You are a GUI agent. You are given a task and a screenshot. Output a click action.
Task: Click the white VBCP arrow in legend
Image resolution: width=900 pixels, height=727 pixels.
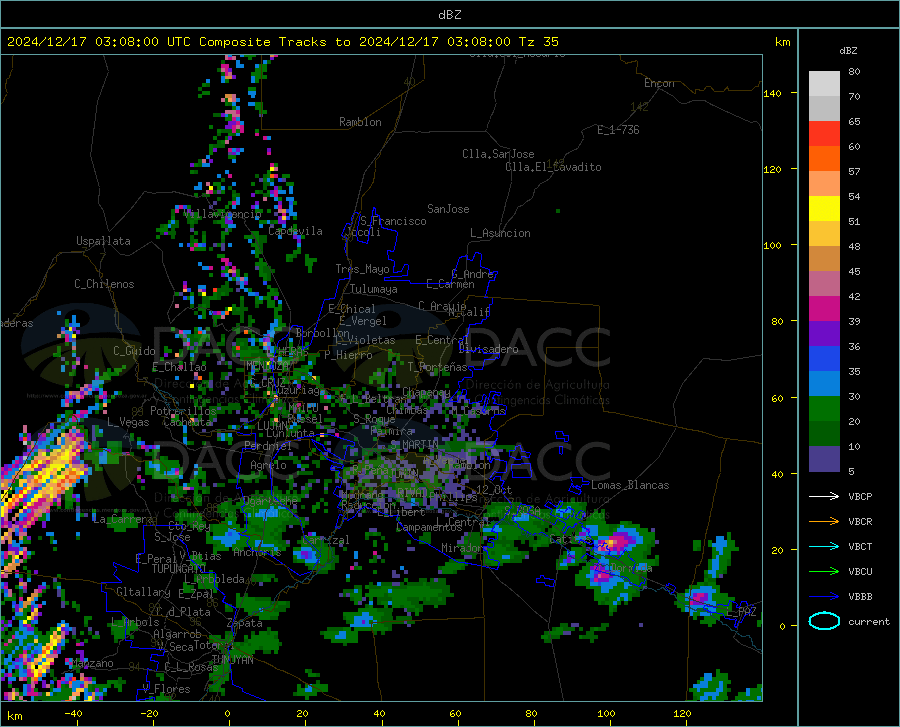coord(824,496)
